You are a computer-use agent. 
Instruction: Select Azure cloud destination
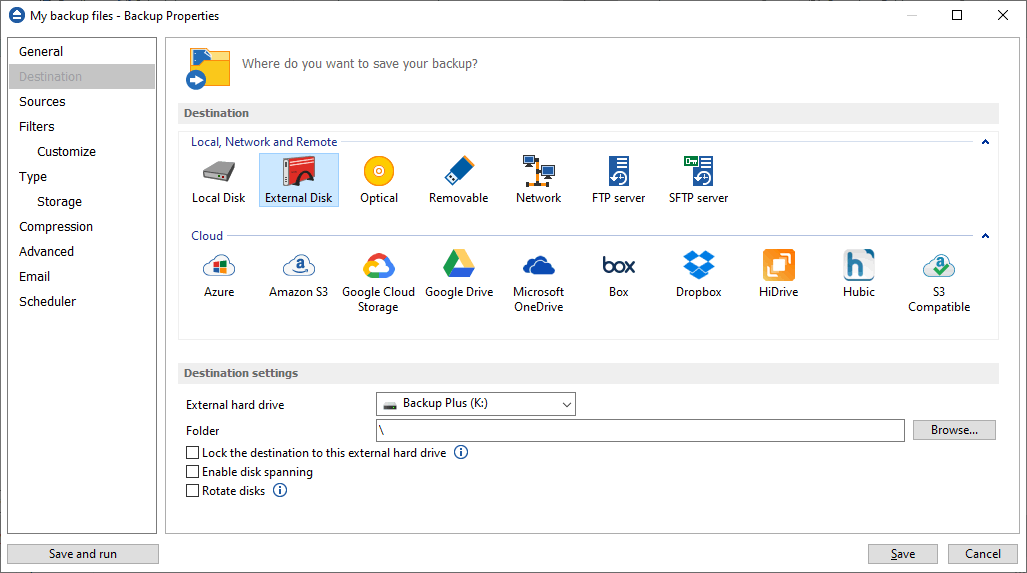(x=219, y=274)
